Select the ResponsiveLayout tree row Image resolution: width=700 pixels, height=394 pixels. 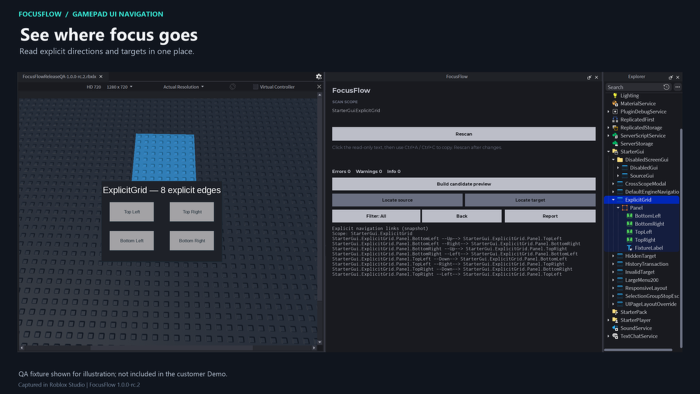point(642,288)
